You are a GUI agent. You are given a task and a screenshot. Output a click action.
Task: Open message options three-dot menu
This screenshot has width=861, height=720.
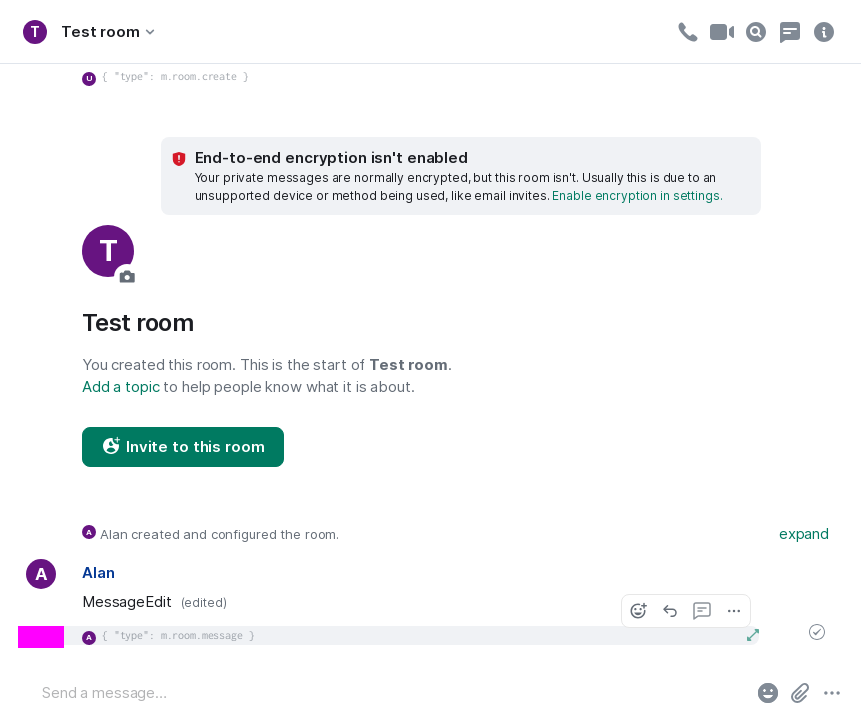(734, 611)
